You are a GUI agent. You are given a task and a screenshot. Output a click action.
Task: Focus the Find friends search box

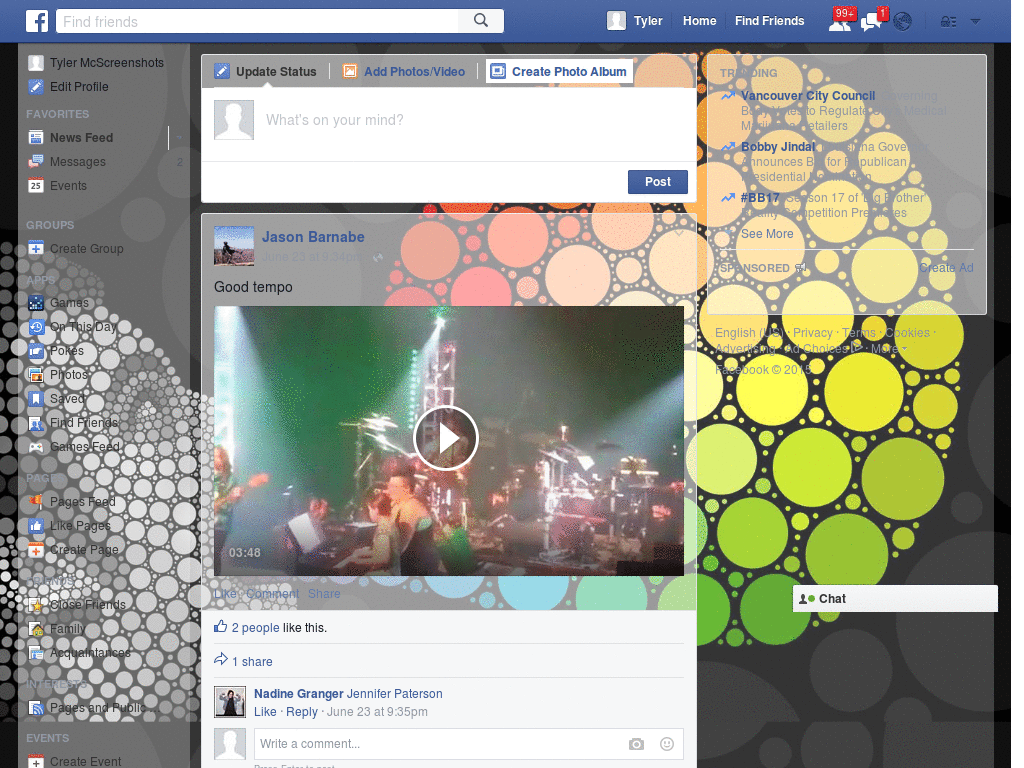click(257, 21)
